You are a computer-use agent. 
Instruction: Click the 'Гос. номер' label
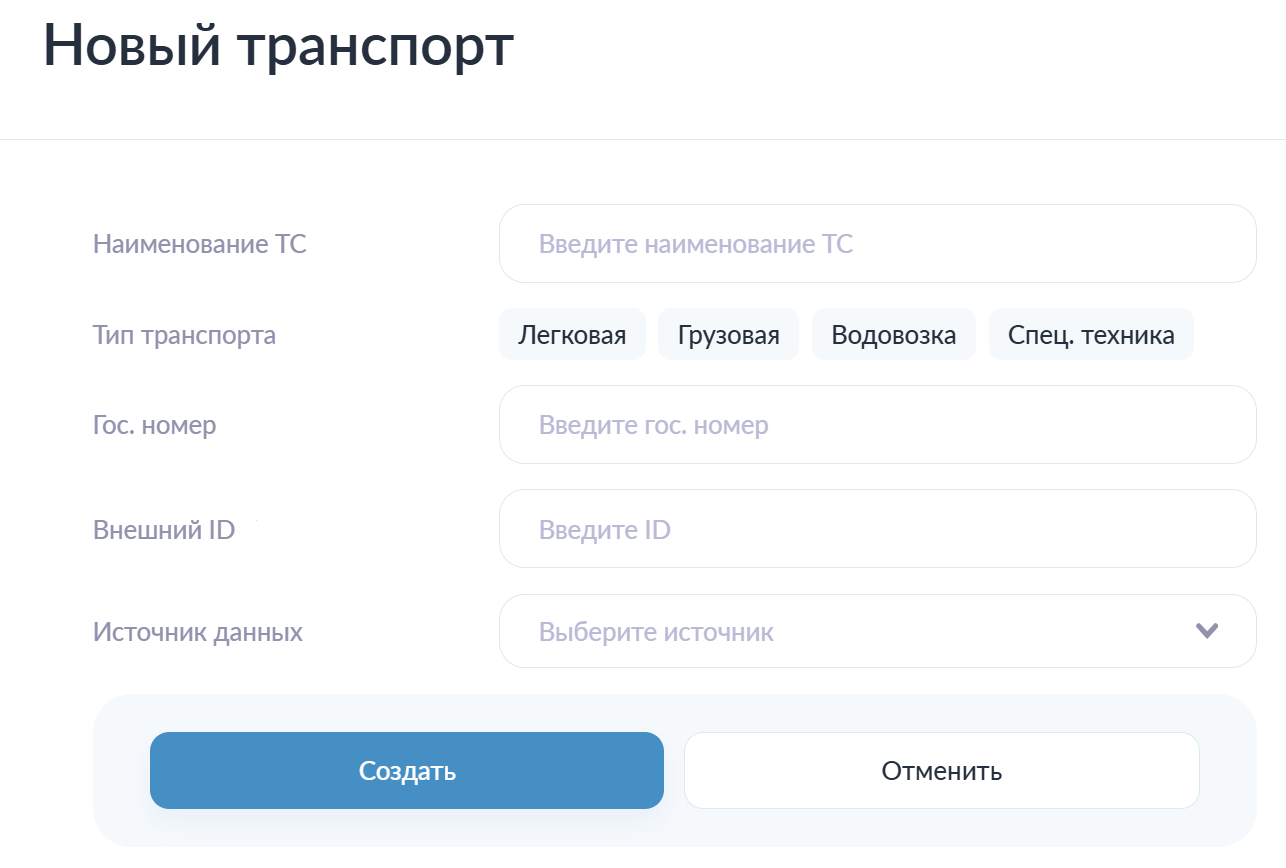point(154,425)
